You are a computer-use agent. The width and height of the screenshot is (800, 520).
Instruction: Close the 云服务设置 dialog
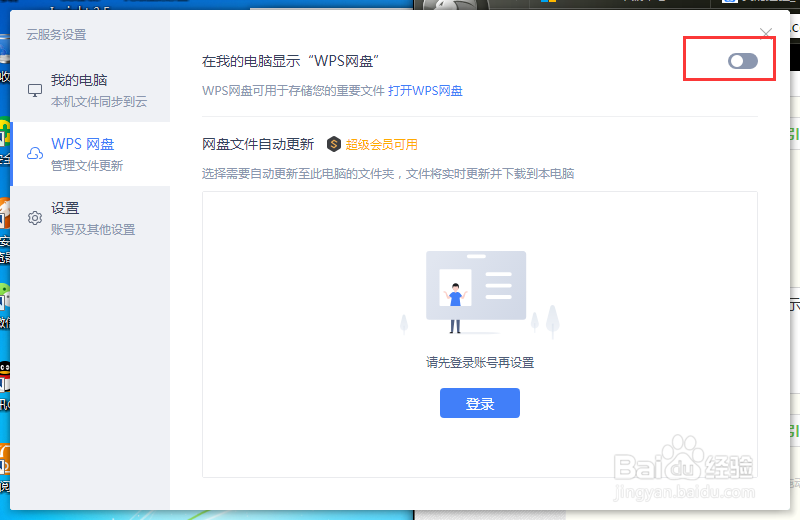click(765, 34)
